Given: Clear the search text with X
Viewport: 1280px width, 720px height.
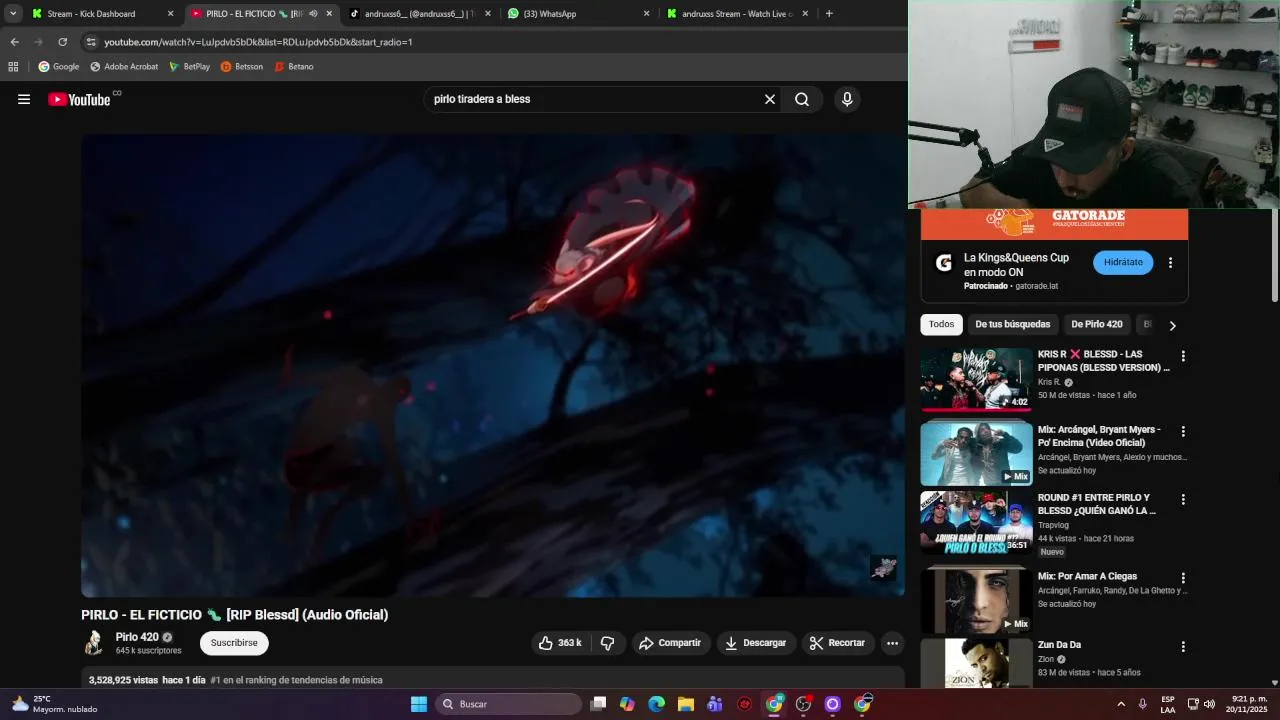Looking at the screenshot, I should (x=770, y=99).
